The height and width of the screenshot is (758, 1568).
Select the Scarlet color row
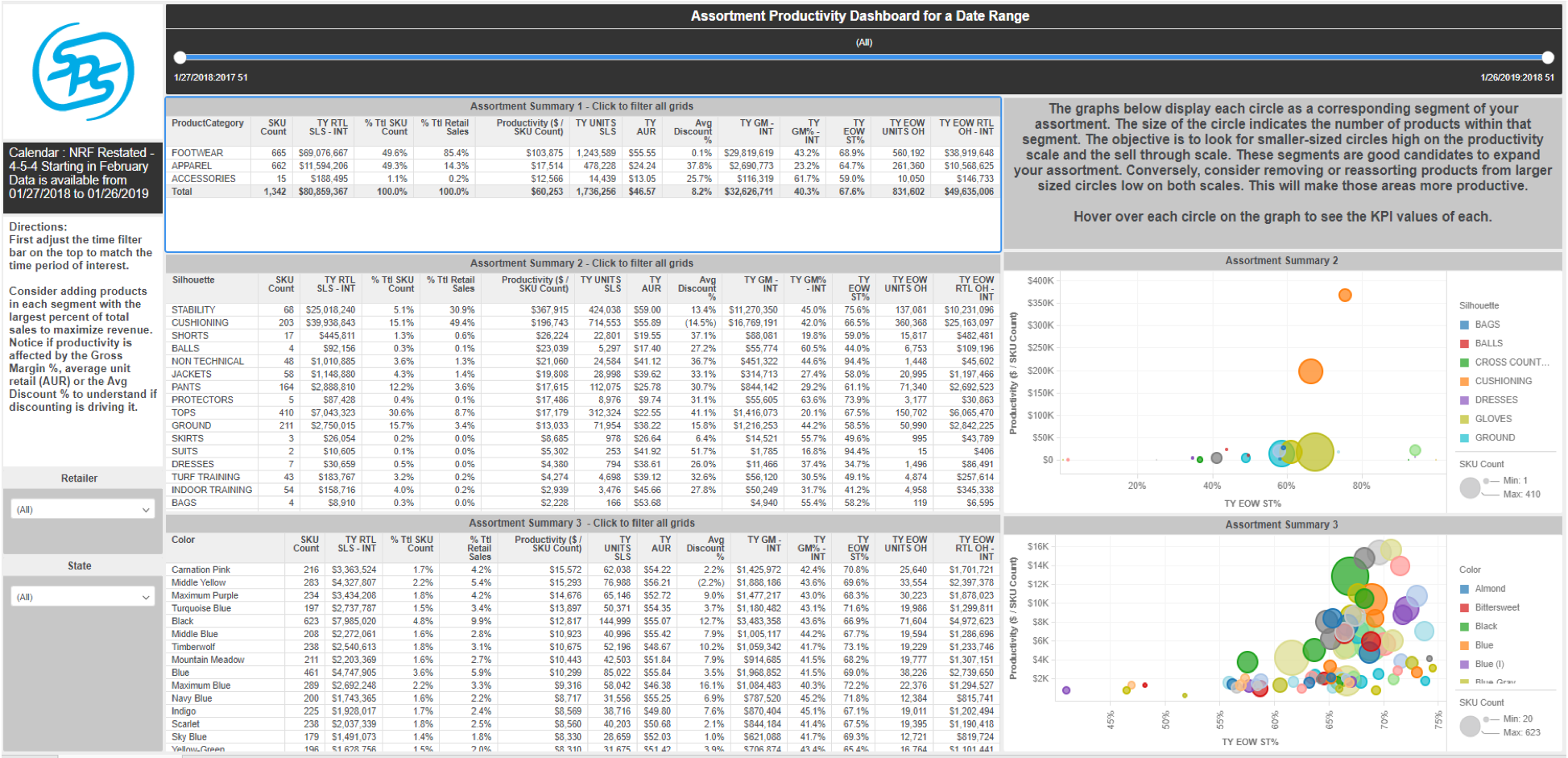(x=582, y=724)
